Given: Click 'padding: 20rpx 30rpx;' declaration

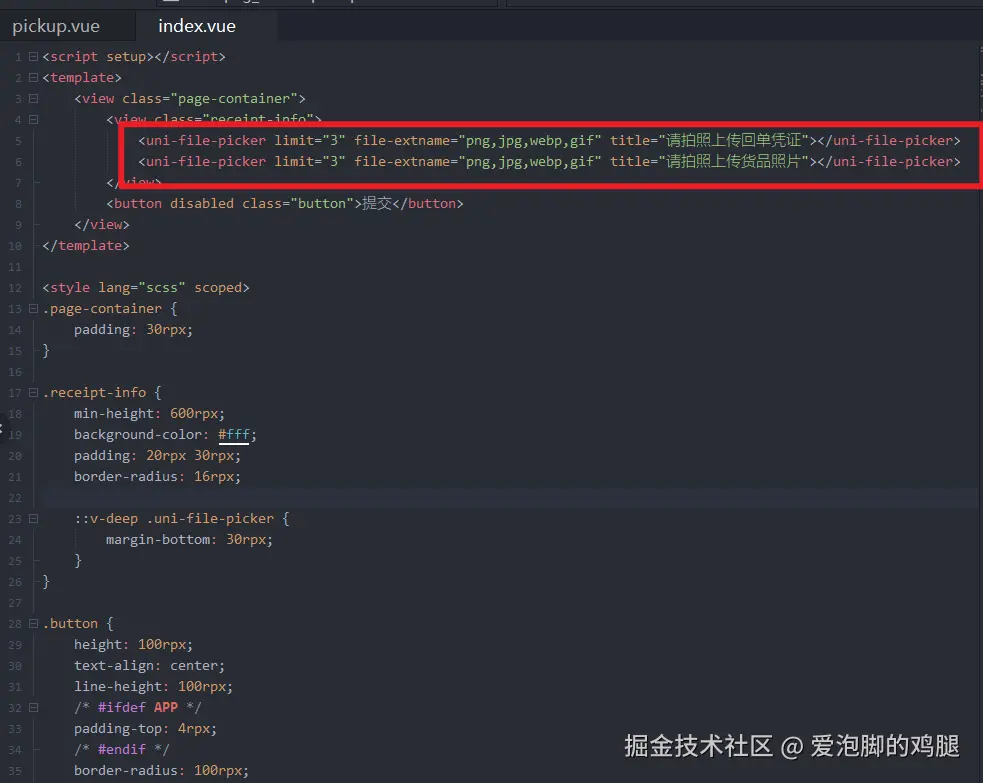Looking at the screenshot, I should (x=157, y=456).
